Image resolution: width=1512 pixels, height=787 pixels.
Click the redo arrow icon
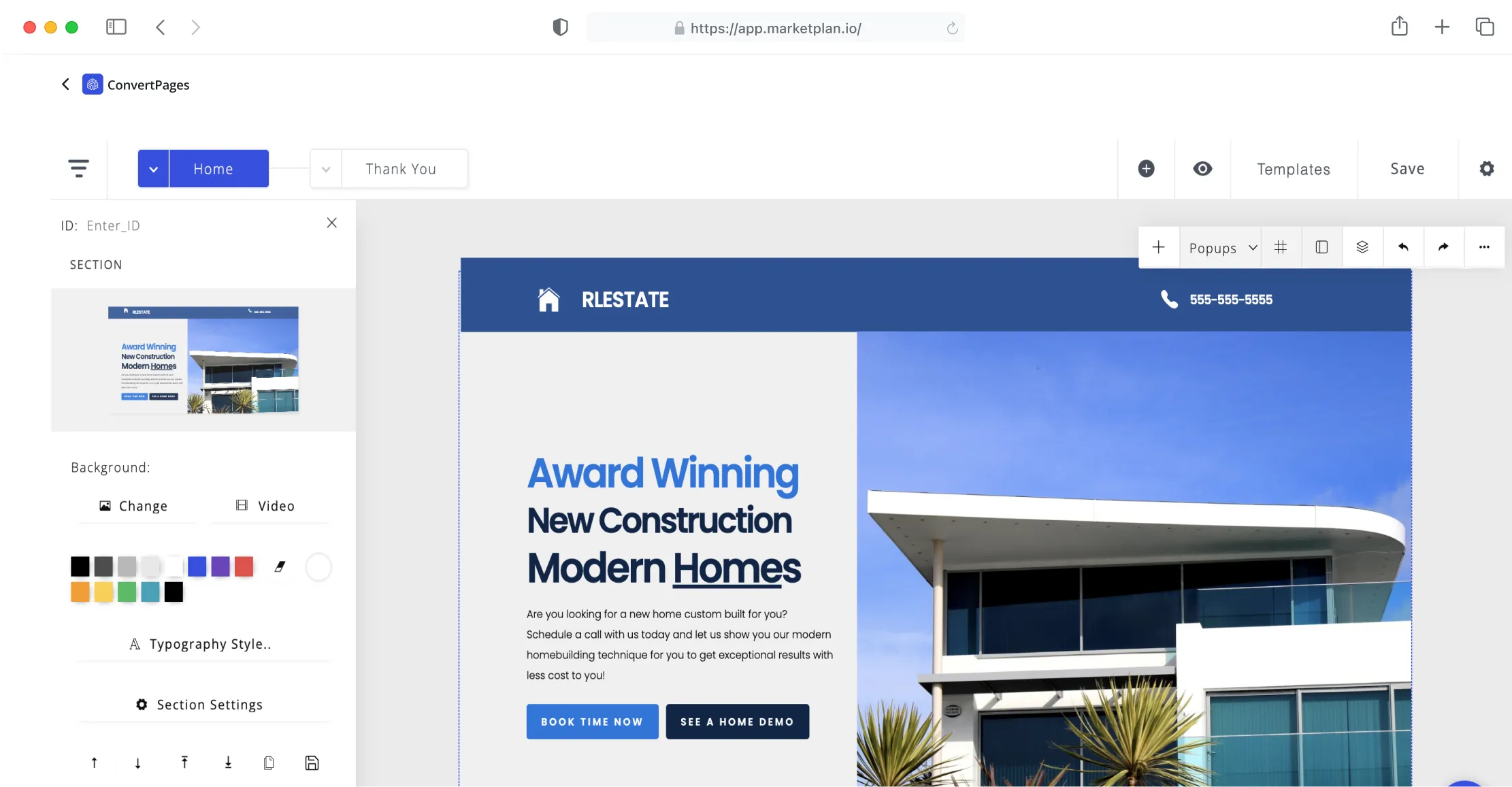(1443, 247)
